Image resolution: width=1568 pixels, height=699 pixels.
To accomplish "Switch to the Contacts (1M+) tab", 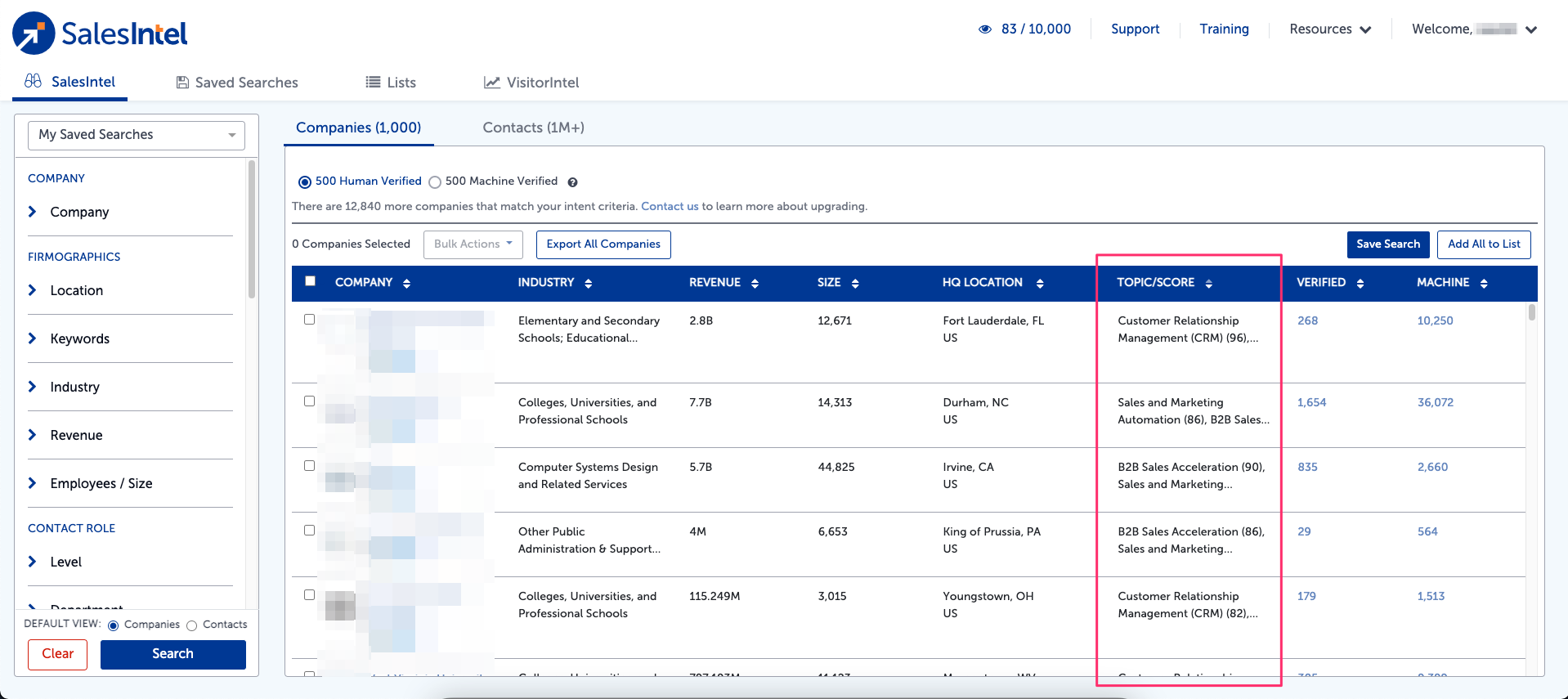I will tap(533, 128).
